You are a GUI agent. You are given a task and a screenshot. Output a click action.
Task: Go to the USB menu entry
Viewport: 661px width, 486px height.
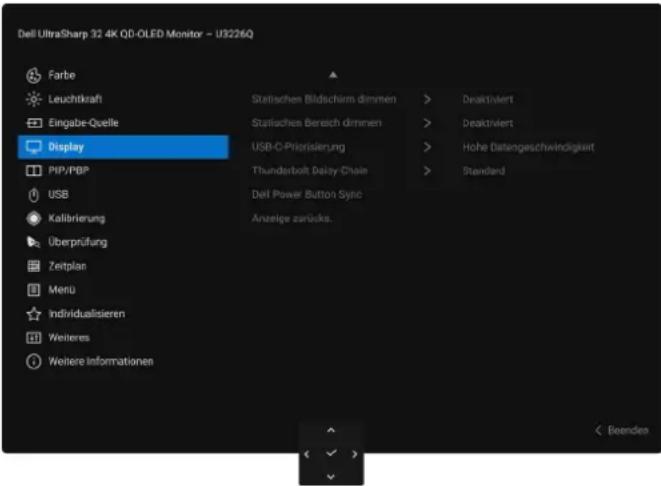[123, 195]
